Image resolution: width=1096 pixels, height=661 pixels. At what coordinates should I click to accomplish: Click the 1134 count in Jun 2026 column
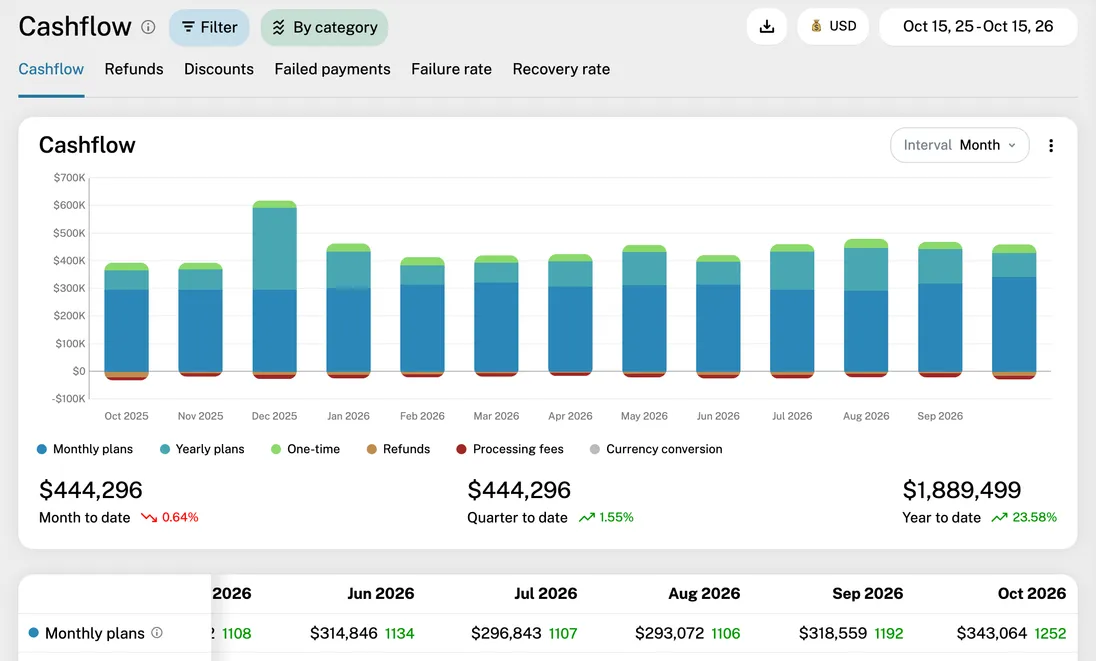click(399, 633)
